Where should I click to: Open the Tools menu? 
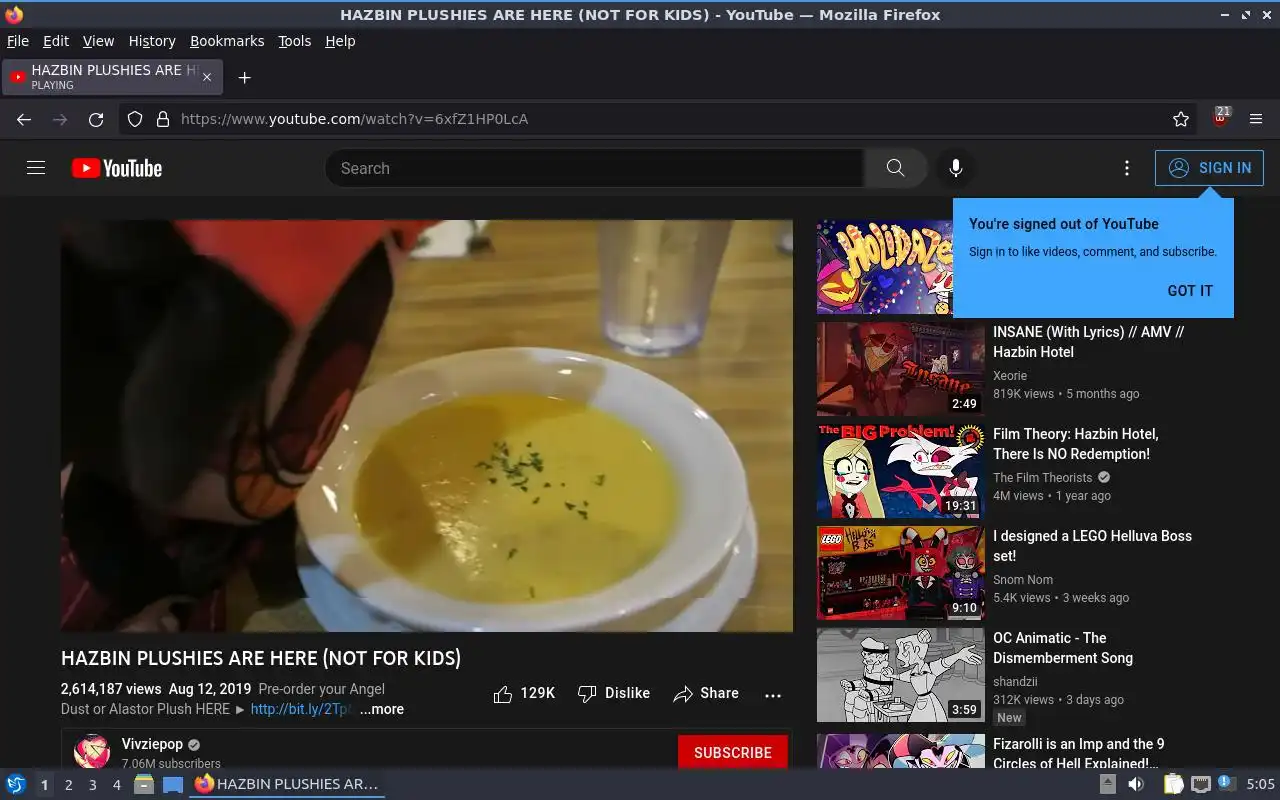(x=295, y=41)
